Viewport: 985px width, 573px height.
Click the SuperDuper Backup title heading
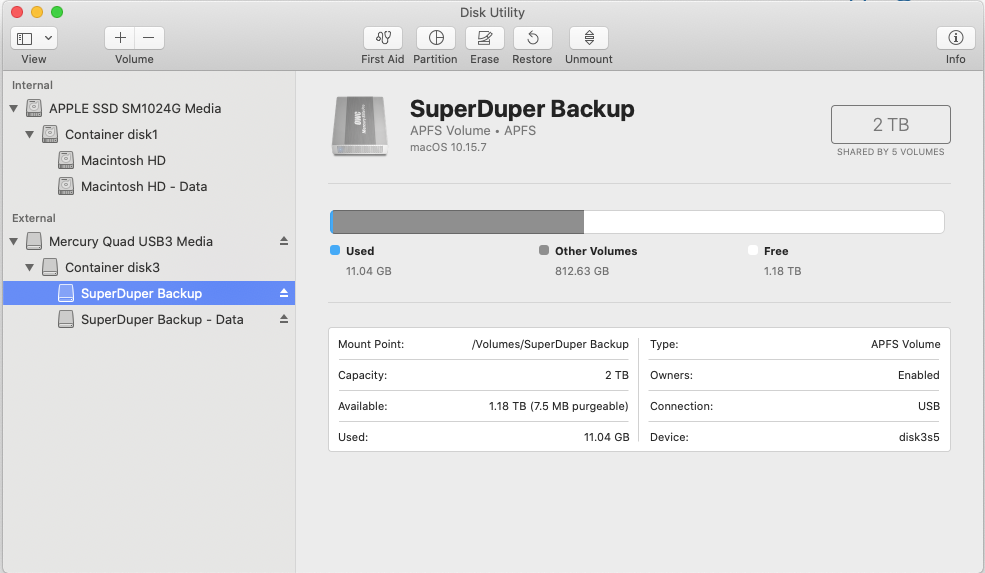pyautogui.click(x=522, y=109)
